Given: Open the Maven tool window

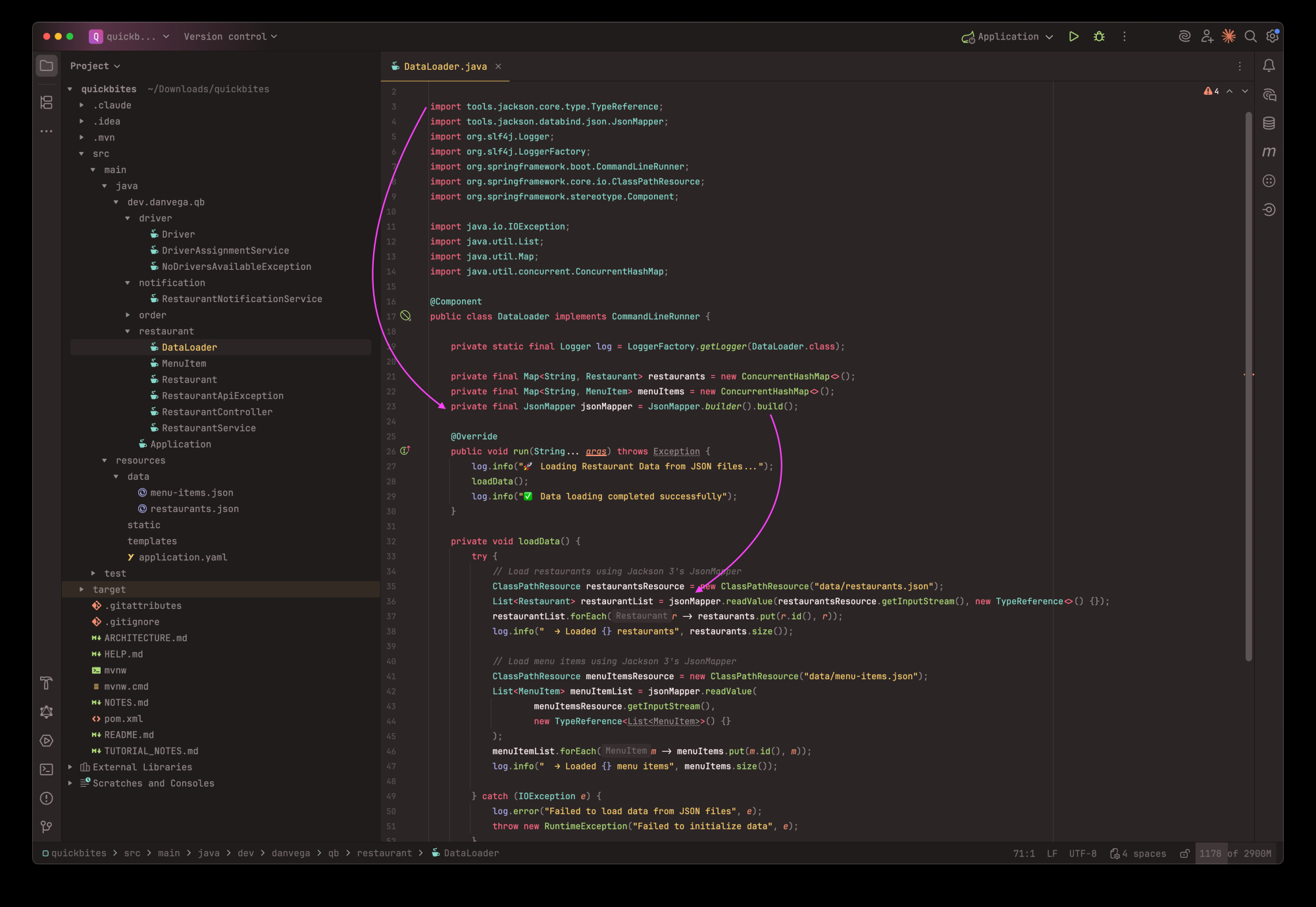Looking at the screenshot, I should (x=1269, y=152).
